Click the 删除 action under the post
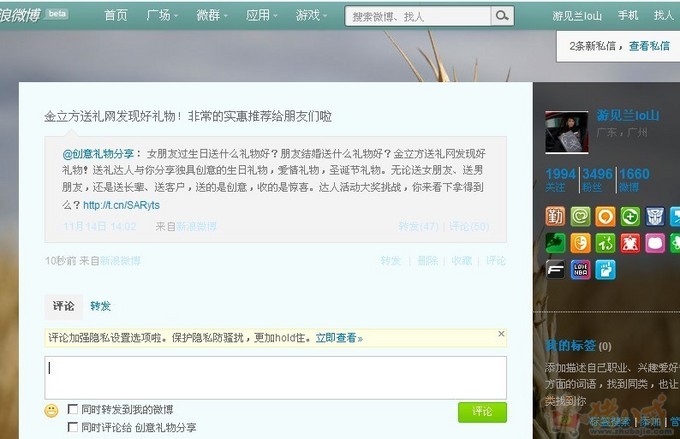This screenshot has height=439, width=680. click(x=427, y=261)
